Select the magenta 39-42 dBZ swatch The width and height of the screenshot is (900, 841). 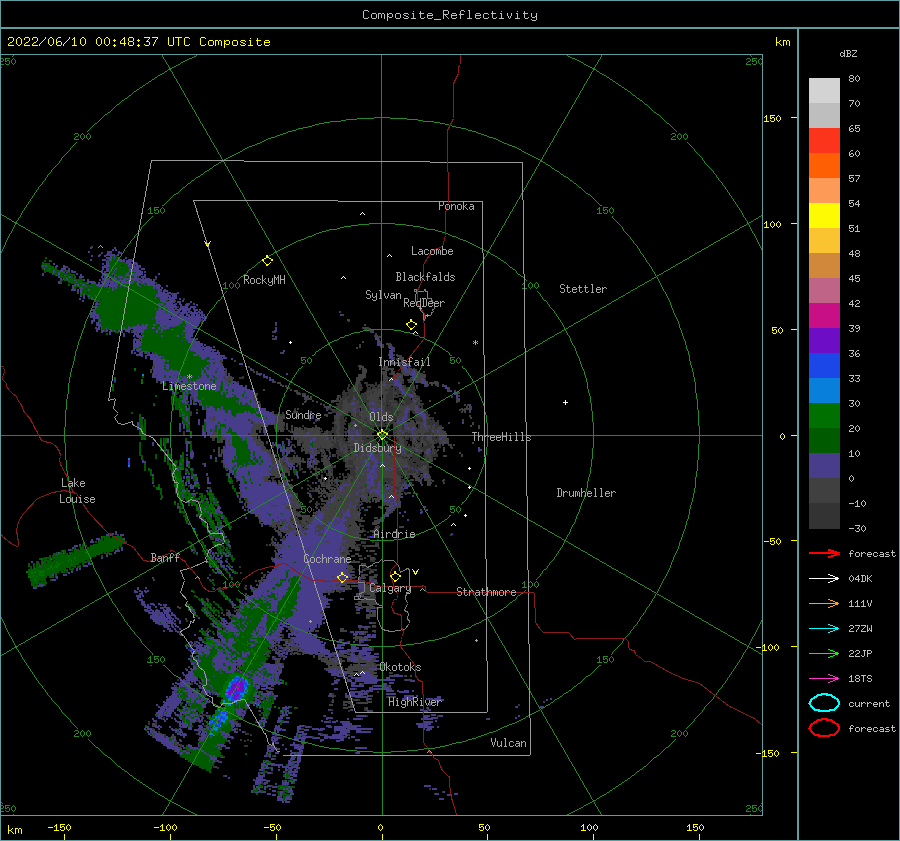[x=824, y=316]
